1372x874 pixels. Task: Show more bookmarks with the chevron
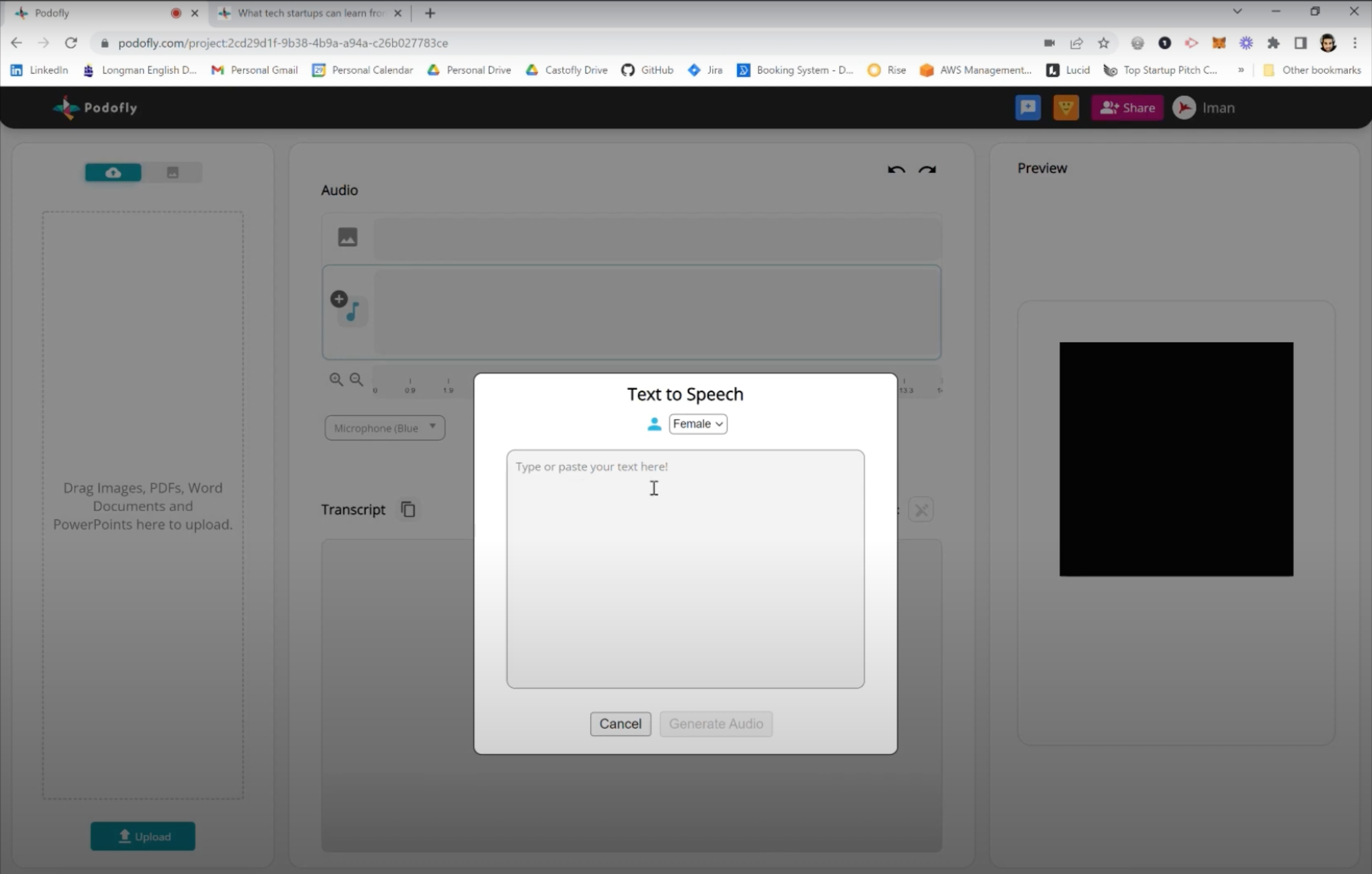1241,70
